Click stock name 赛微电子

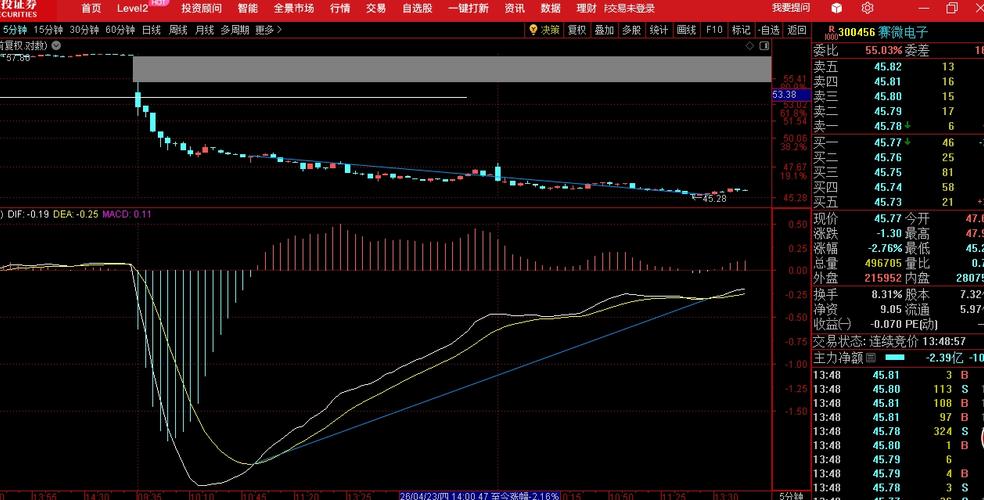[x=902, y=32]
